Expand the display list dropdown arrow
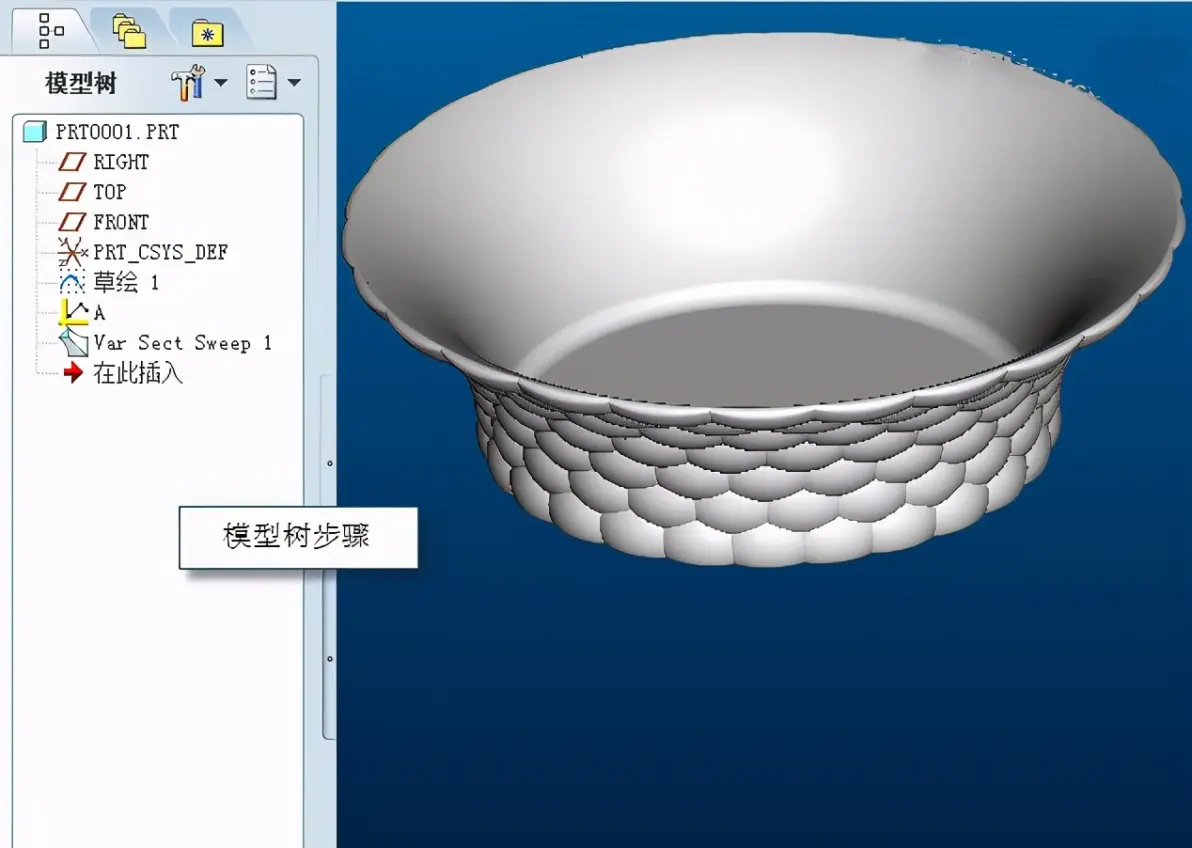The width and height of the screenshot is (1192, 848). [294, 82]
